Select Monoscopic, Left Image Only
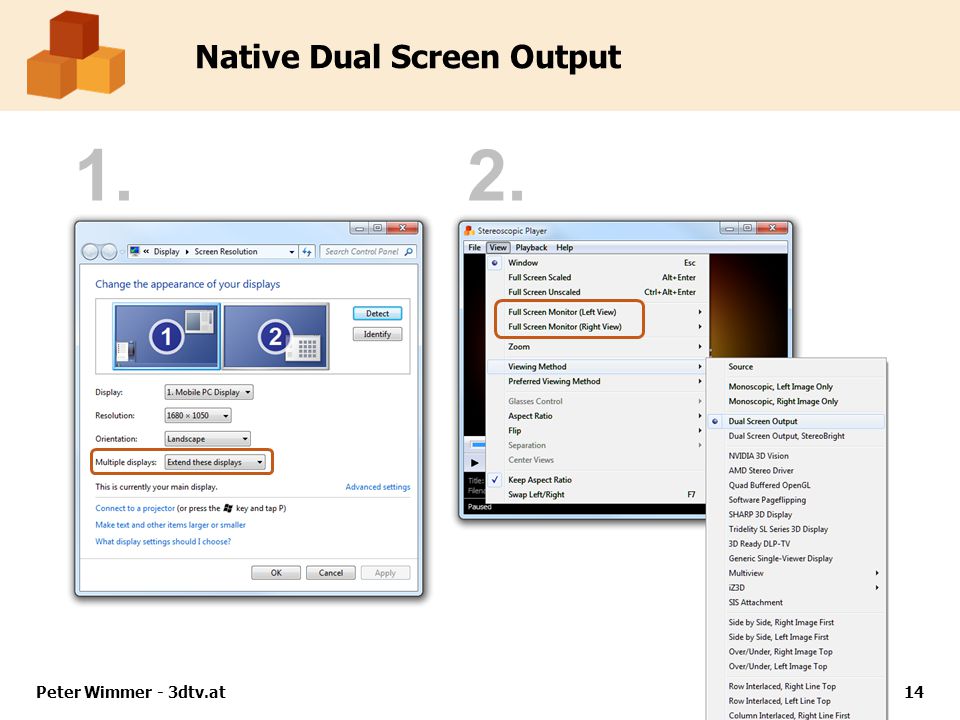 point(797,387)
